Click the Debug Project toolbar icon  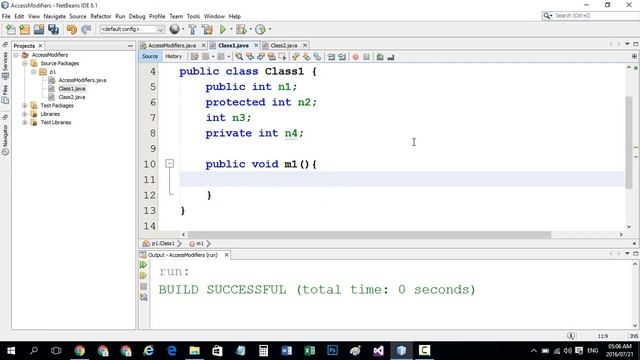pos(241,29)
